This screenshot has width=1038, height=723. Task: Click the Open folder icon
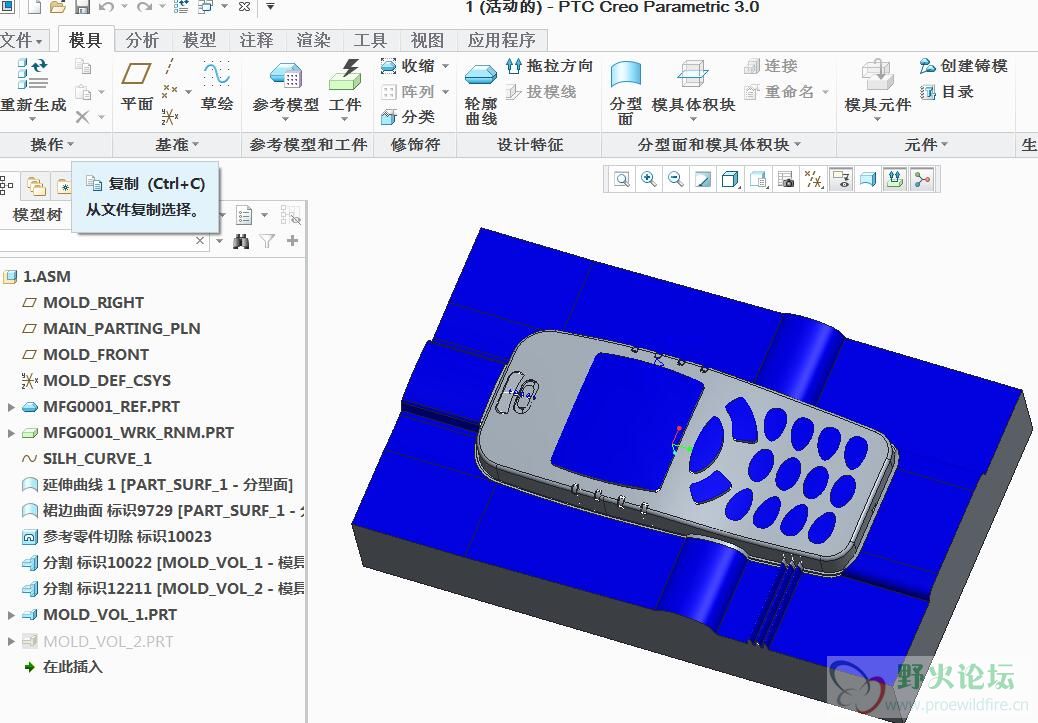pos(58,7)
